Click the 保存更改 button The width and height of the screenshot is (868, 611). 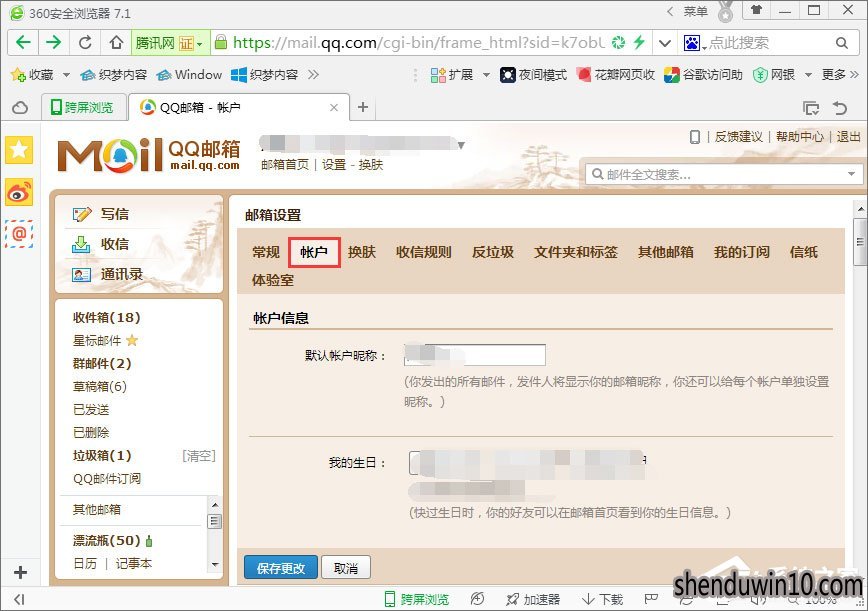(x=281, y=568)
